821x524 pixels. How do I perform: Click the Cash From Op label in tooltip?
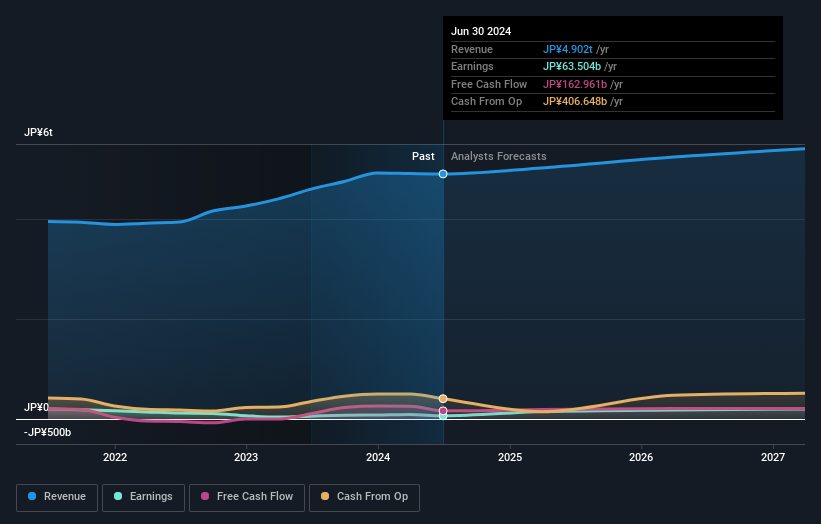[486, 102]
